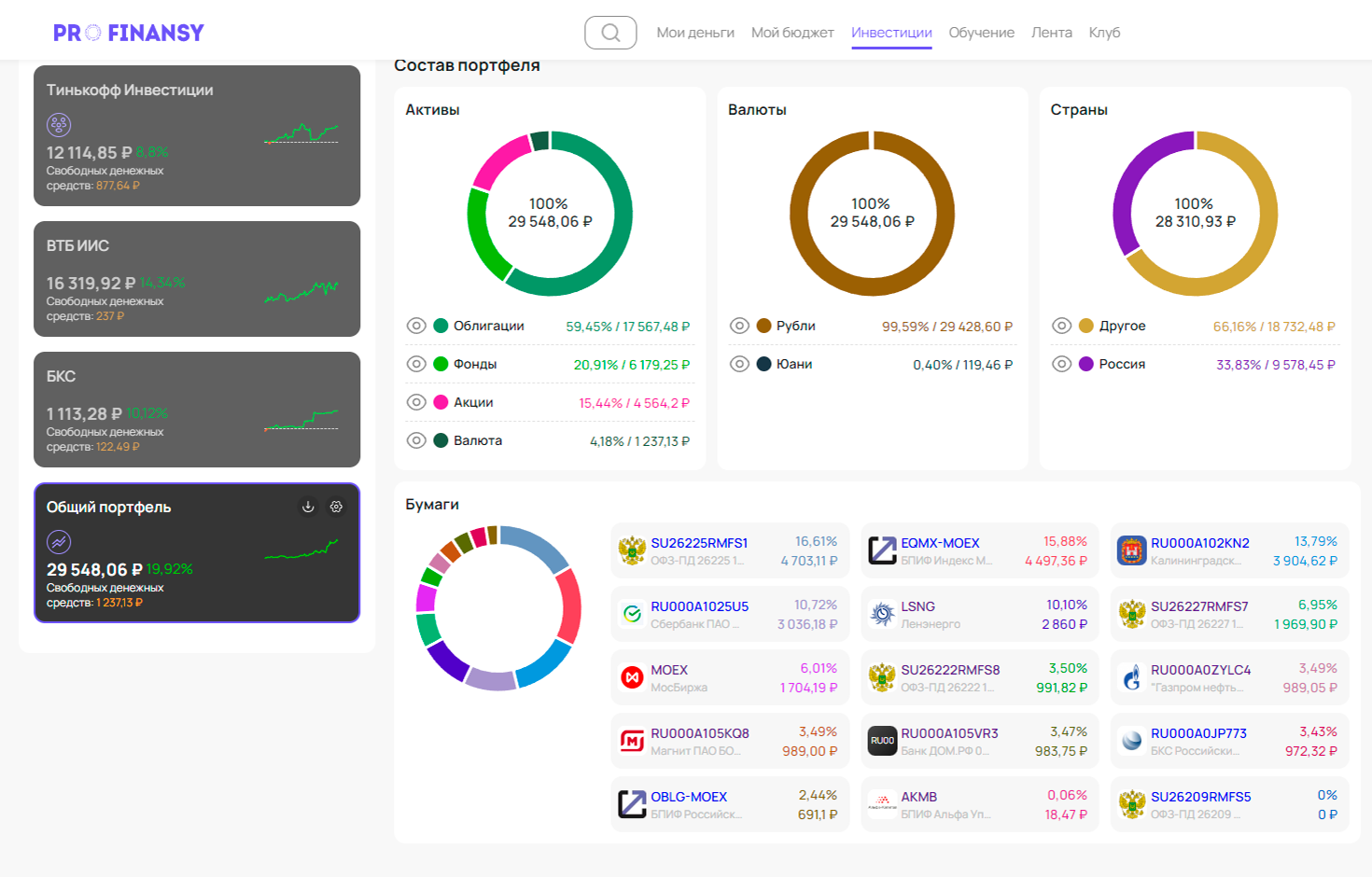Click the SU26227RMFS7 coat of arms icon
Screen dimensions: 1372x877
[x=1132, y=614]
